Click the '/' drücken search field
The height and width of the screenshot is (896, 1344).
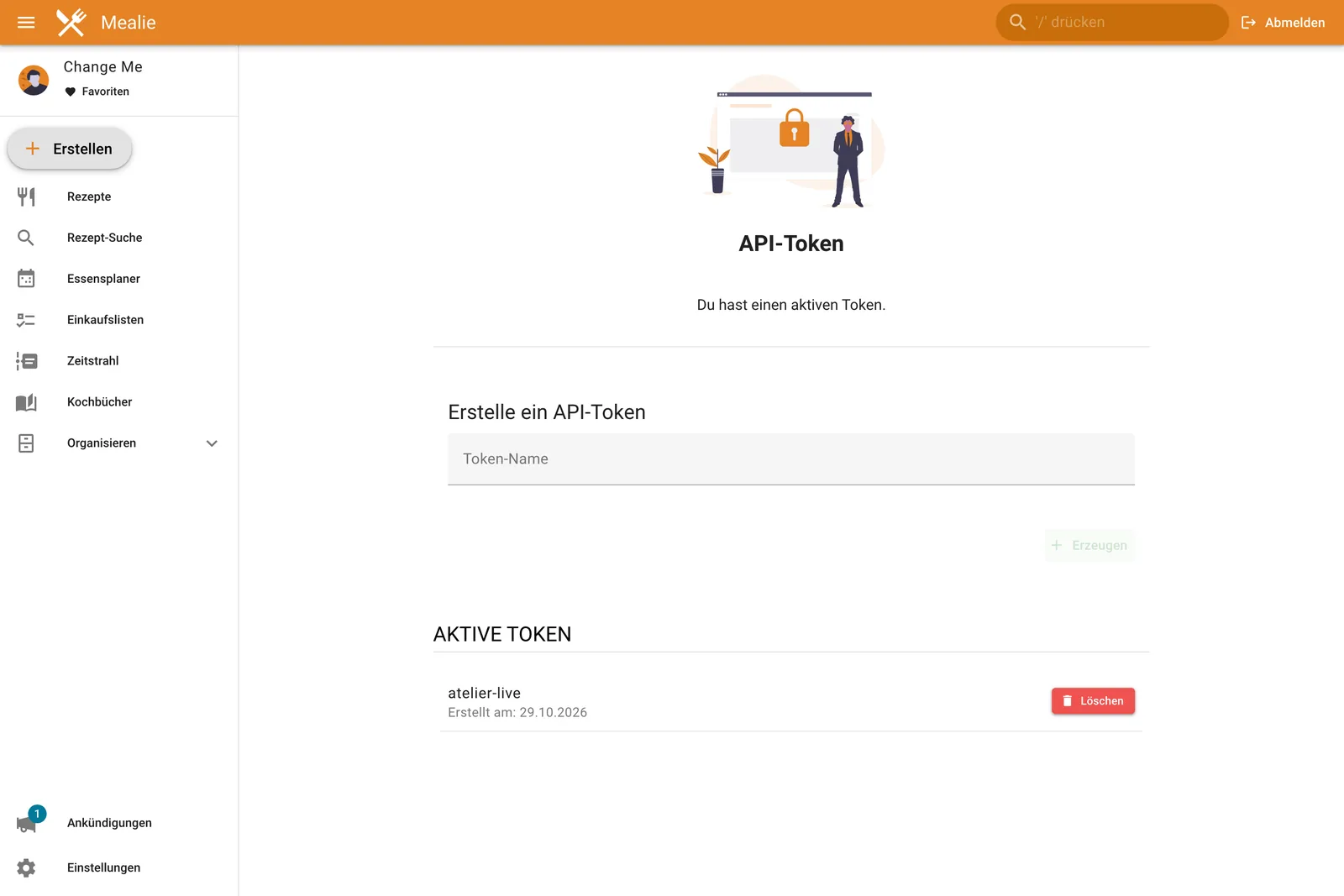(1112, 23)
